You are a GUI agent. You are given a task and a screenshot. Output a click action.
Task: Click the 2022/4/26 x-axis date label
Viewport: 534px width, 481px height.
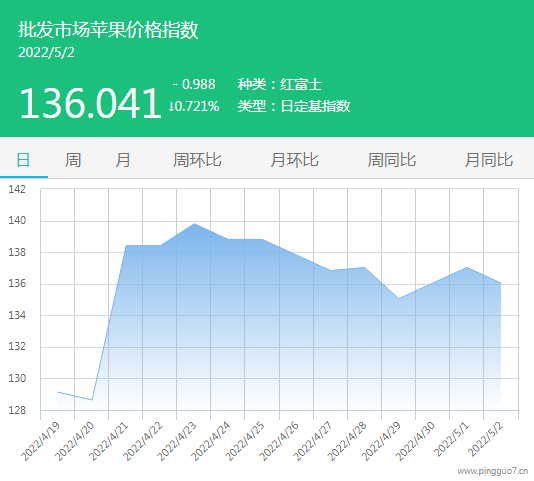(x=279, y=441)
